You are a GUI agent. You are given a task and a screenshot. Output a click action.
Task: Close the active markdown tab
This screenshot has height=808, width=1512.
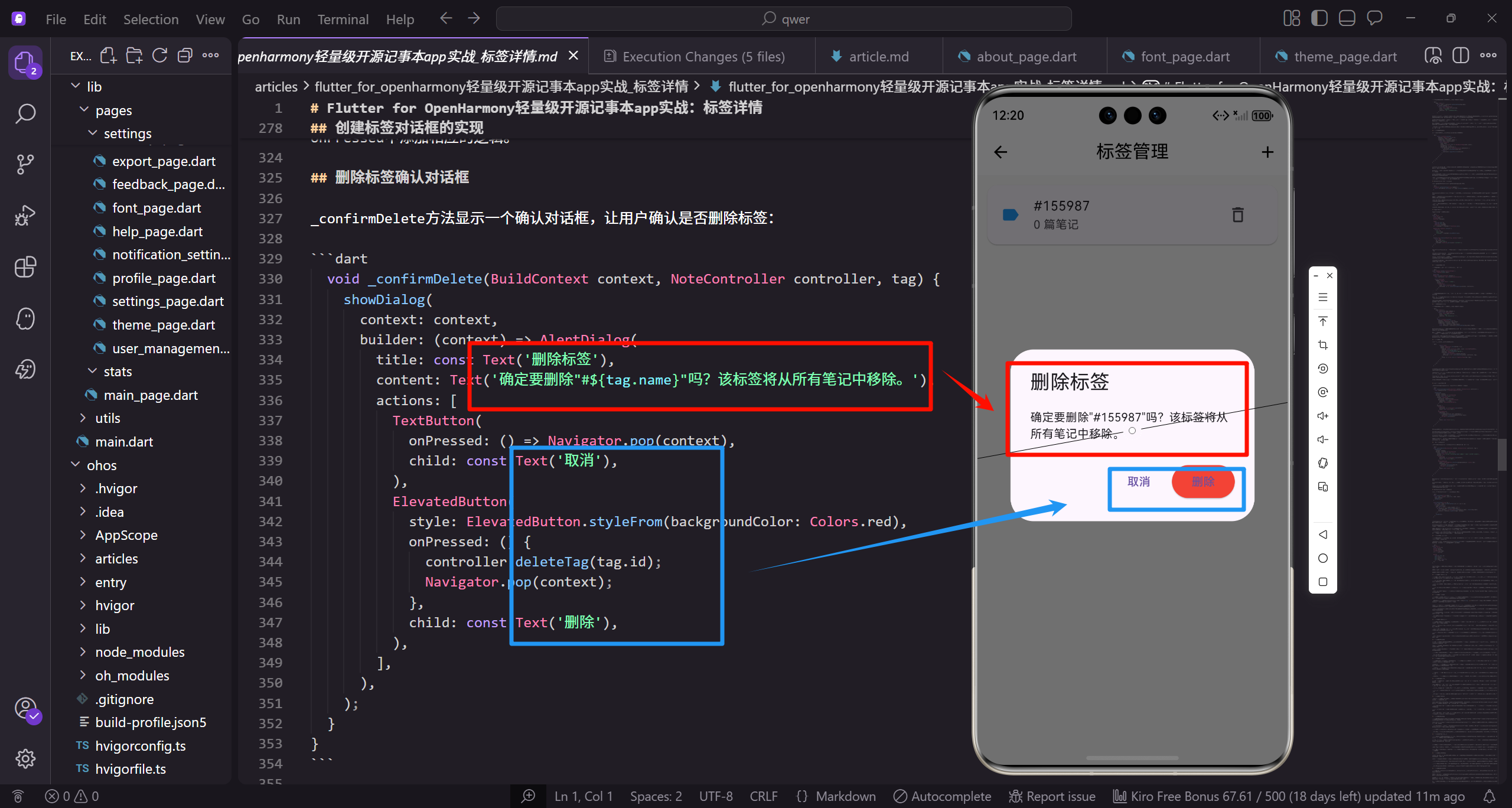(x=573, y=56)
